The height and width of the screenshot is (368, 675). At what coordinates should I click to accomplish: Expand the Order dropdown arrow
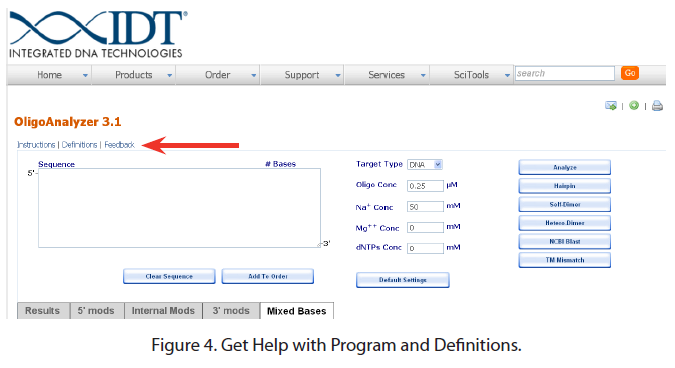(254, 76)
